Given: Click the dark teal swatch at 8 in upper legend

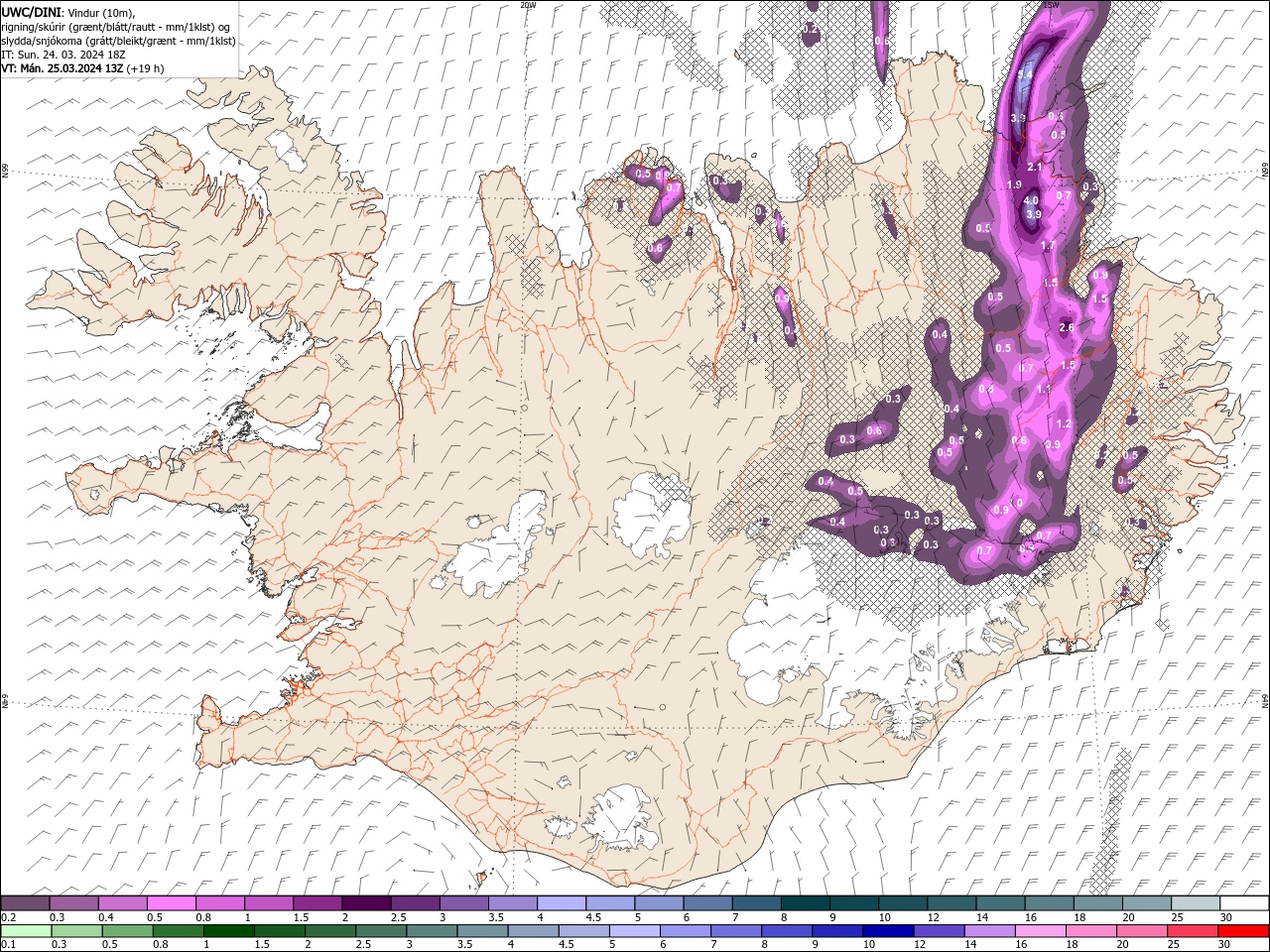Looking at the screenshot, I should [805, 903].
